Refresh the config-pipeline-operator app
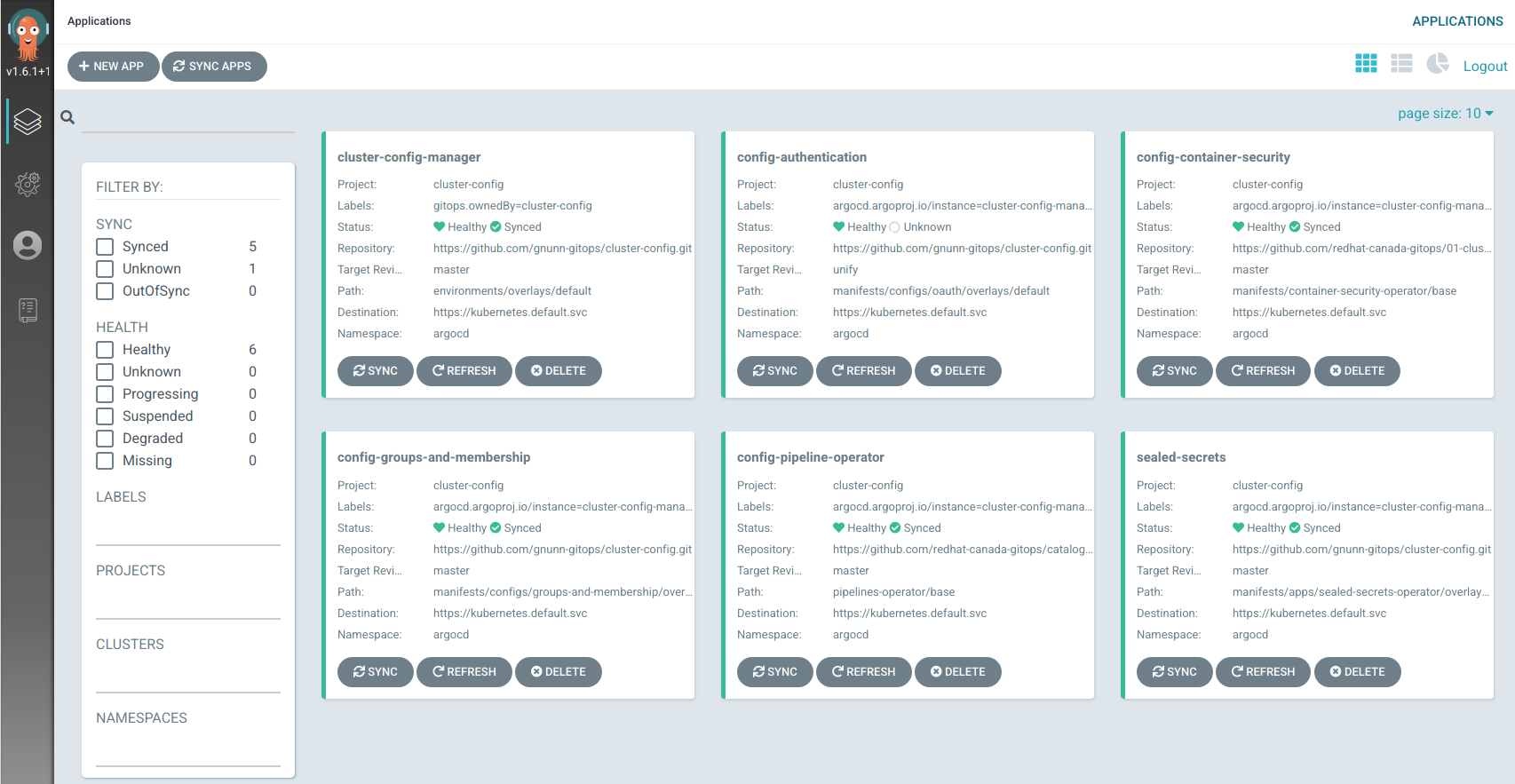This screenshot has height=784, width=1515. click(864, 672)
